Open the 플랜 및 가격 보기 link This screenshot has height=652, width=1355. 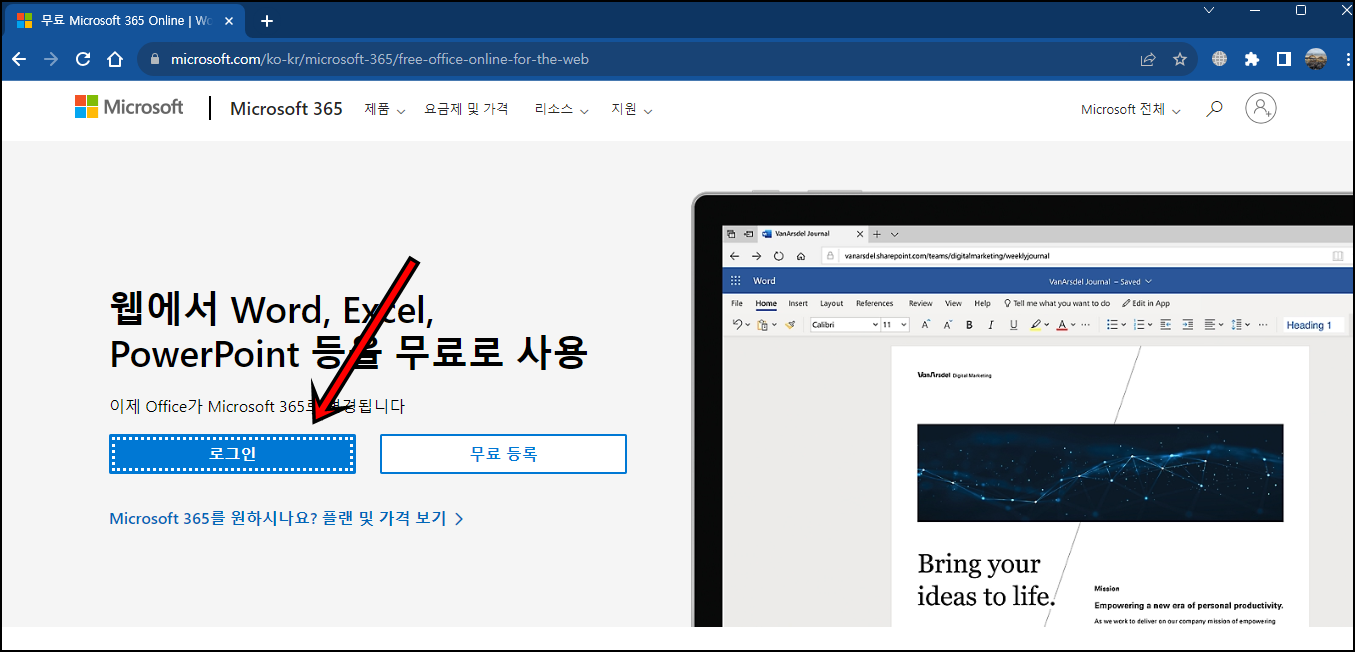286,518
